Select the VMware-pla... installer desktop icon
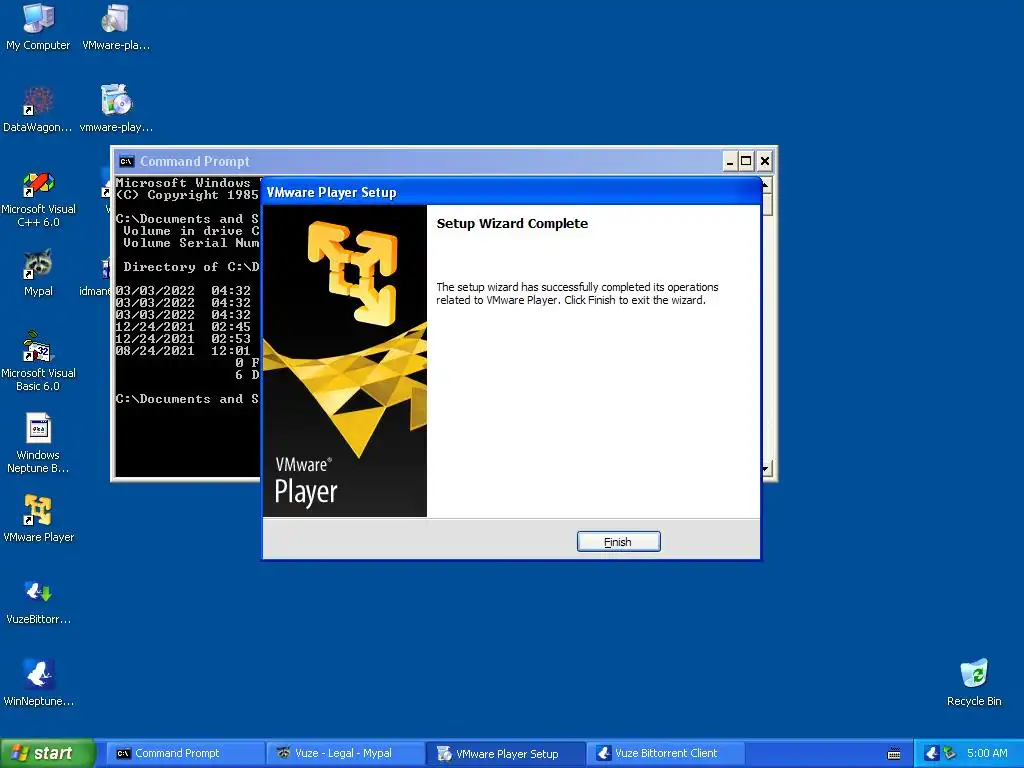This screenshot has width=1024, height=768. pyautogui.click(x=116, y=27)
